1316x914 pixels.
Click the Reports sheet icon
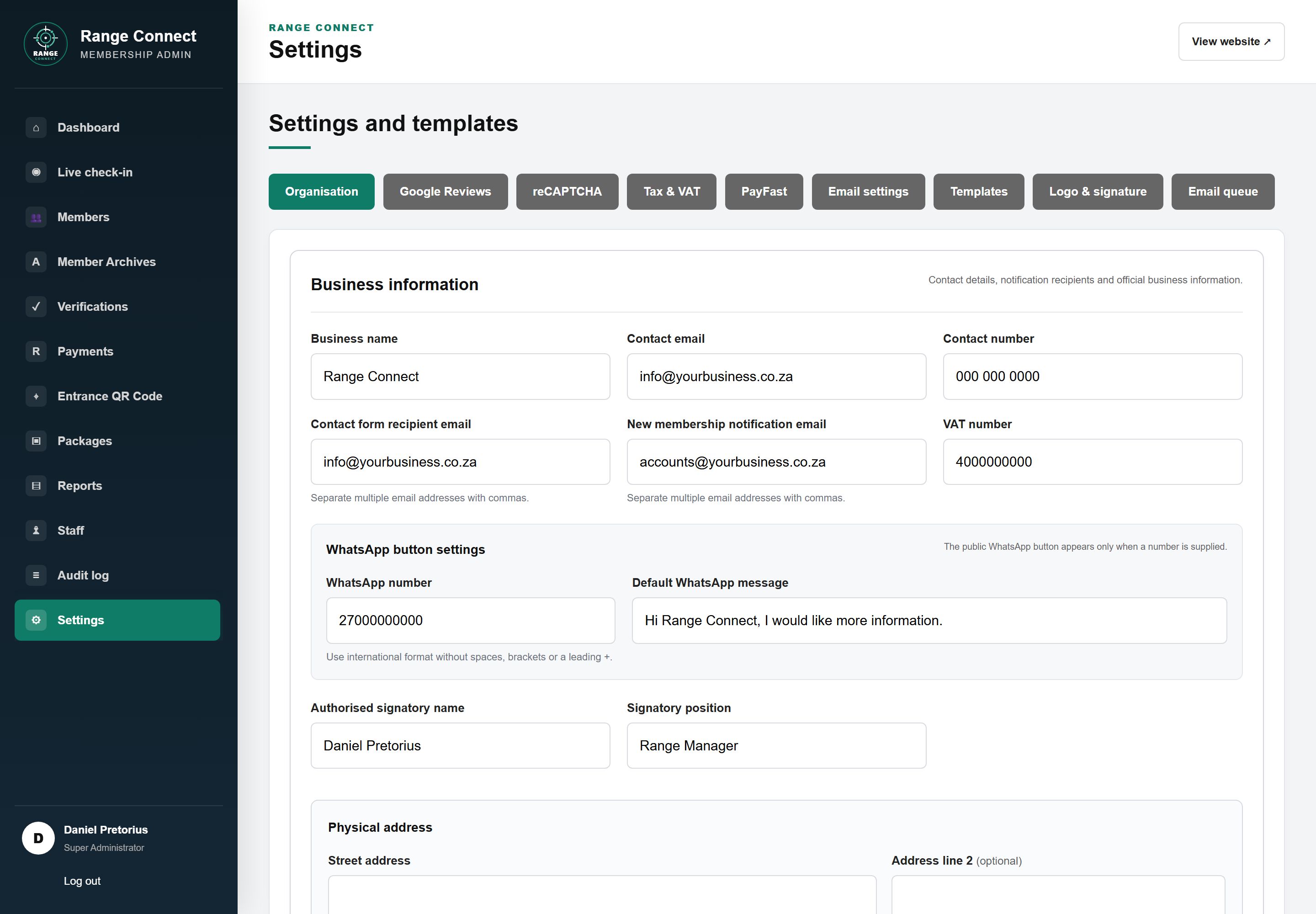point(36,486)
